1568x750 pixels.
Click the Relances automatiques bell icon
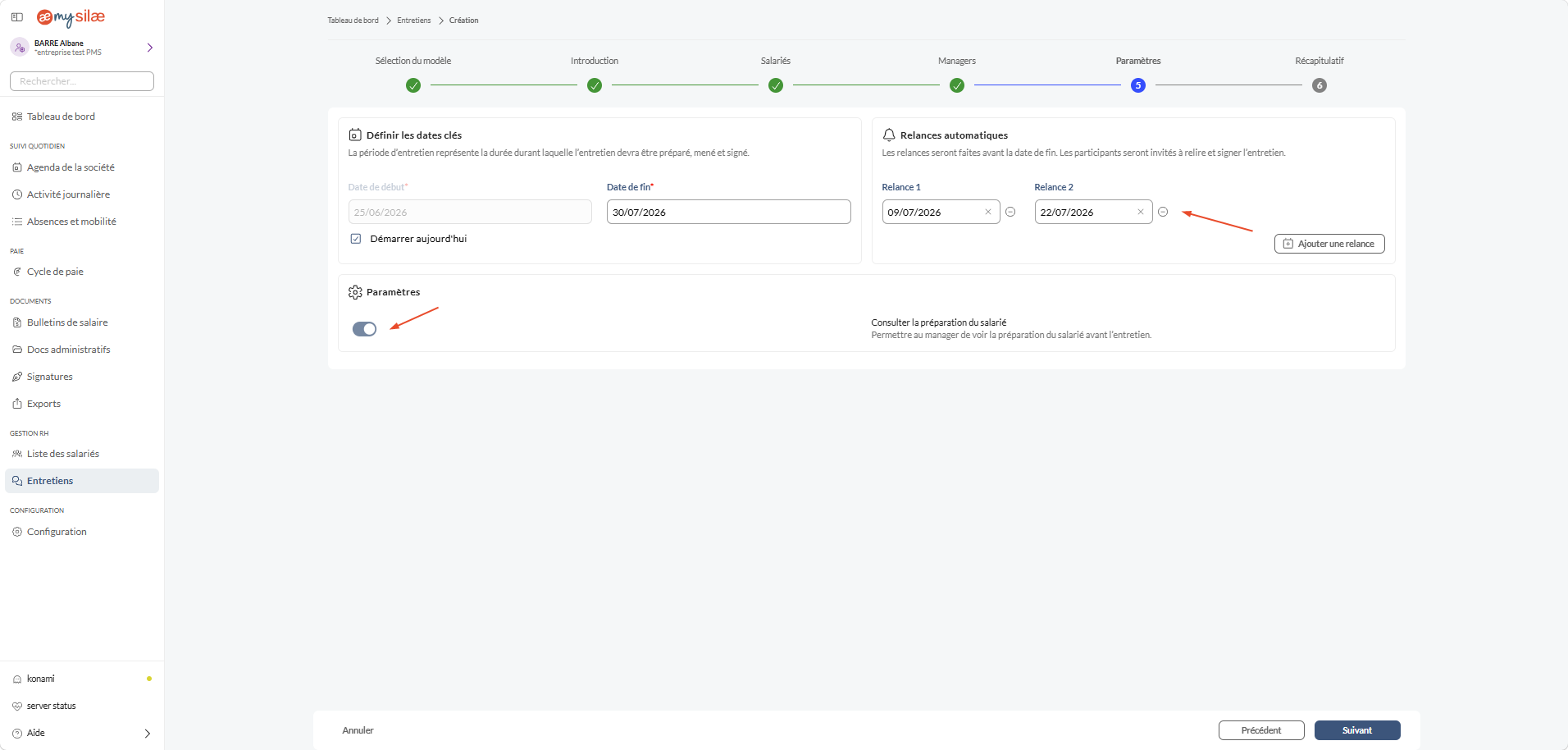889,135
